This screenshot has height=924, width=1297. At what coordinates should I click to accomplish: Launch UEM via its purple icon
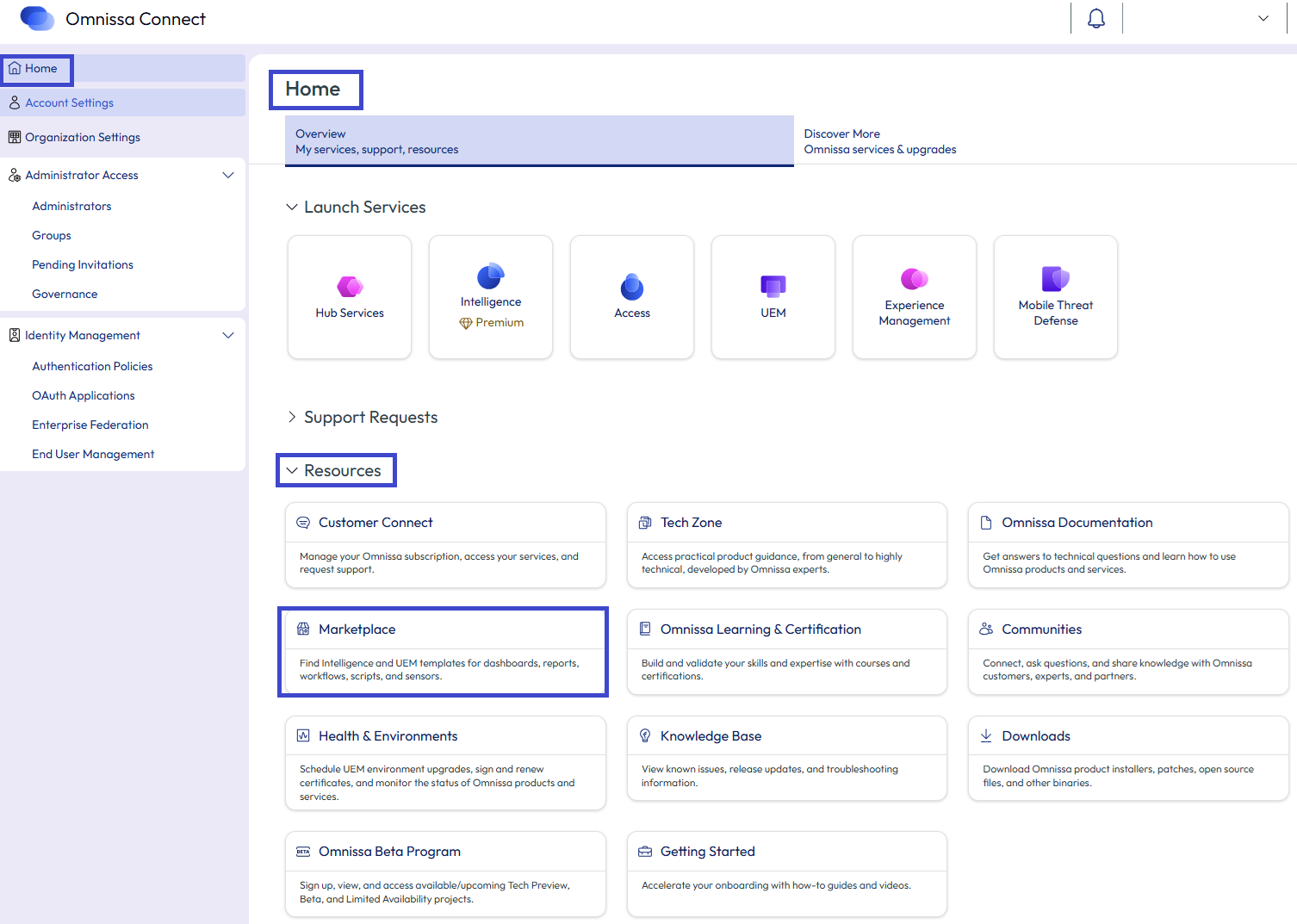click(773, 286)
